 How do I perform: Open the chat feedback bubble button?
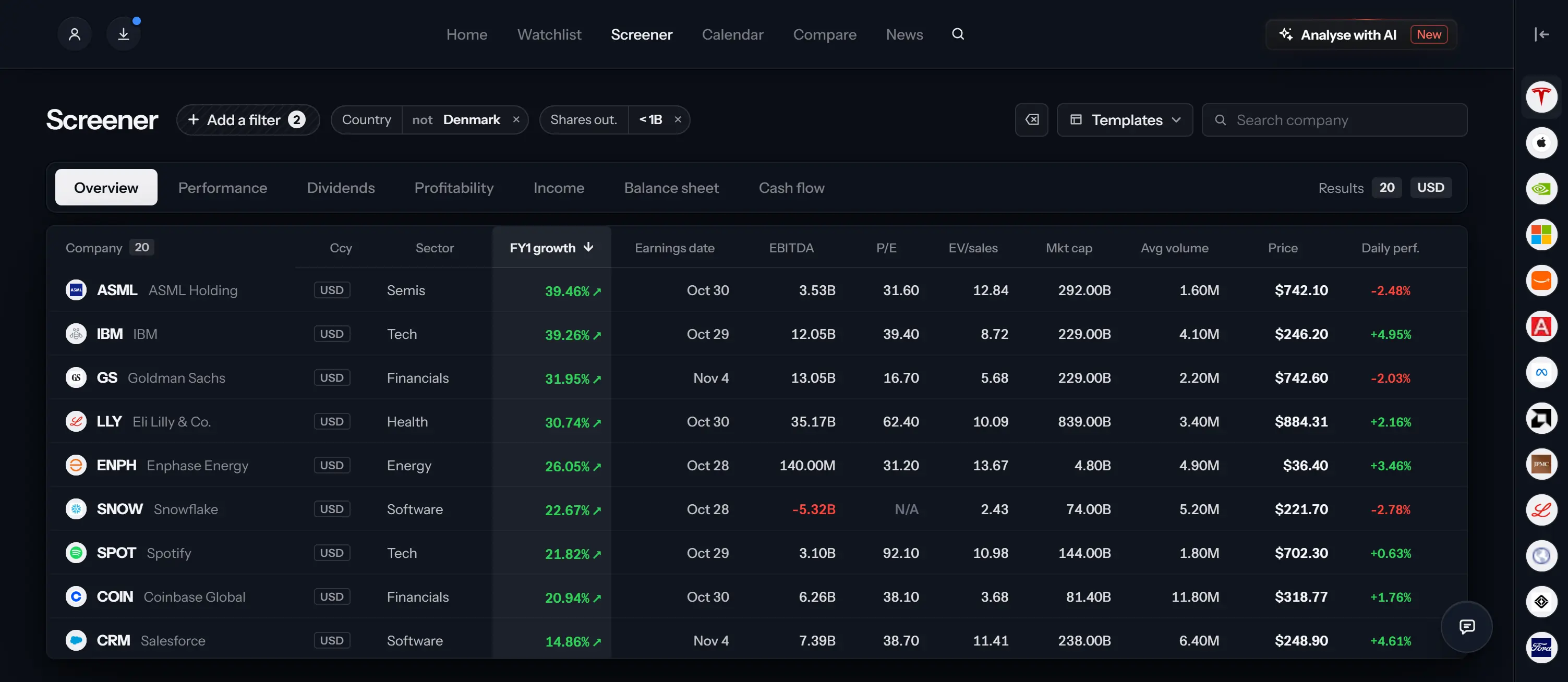pyautogui.click(x=1466, y=626)
